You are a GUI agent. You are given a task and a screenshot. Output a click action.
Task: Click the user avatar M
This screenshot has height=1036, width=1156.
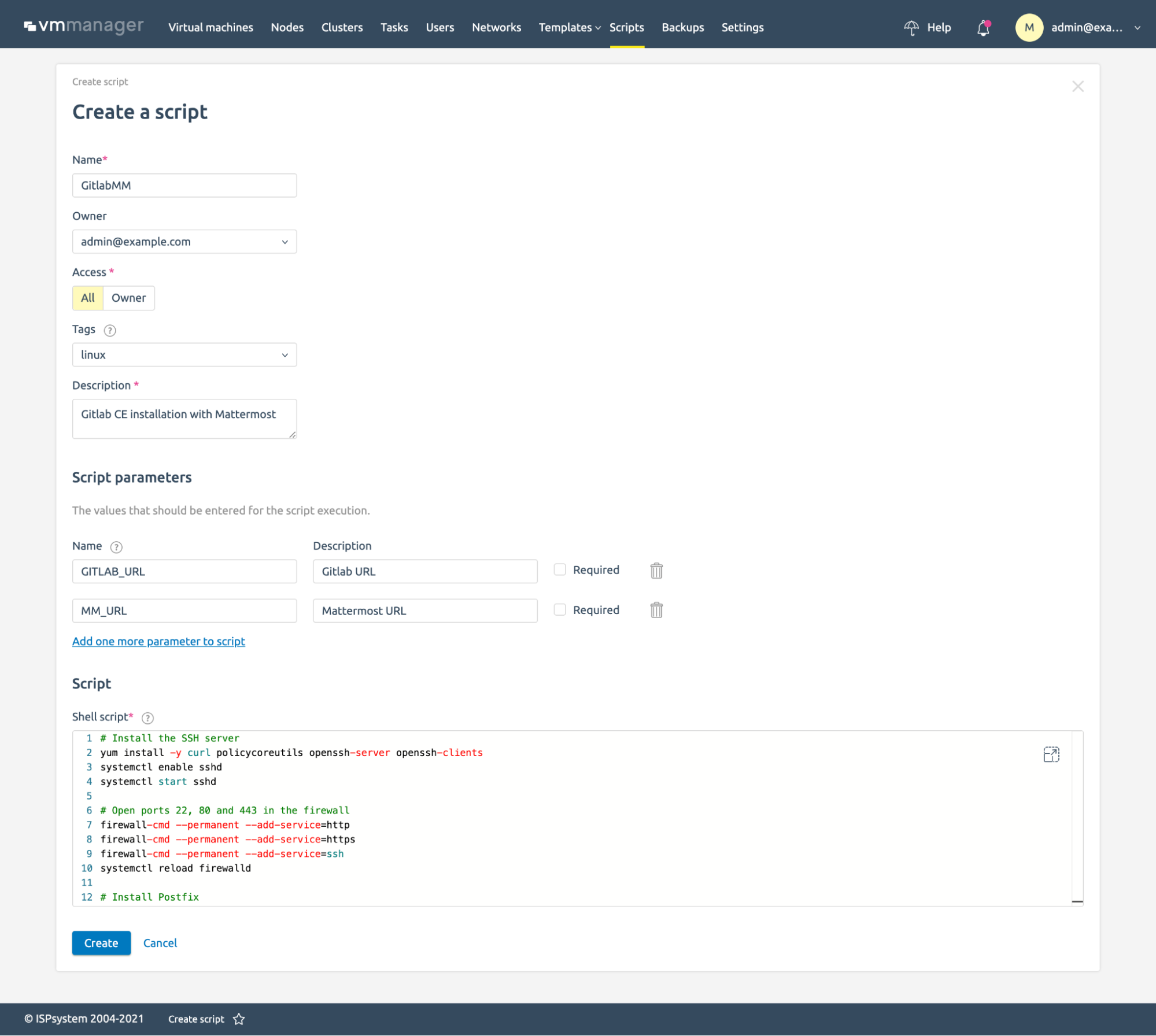point(1029,28)
